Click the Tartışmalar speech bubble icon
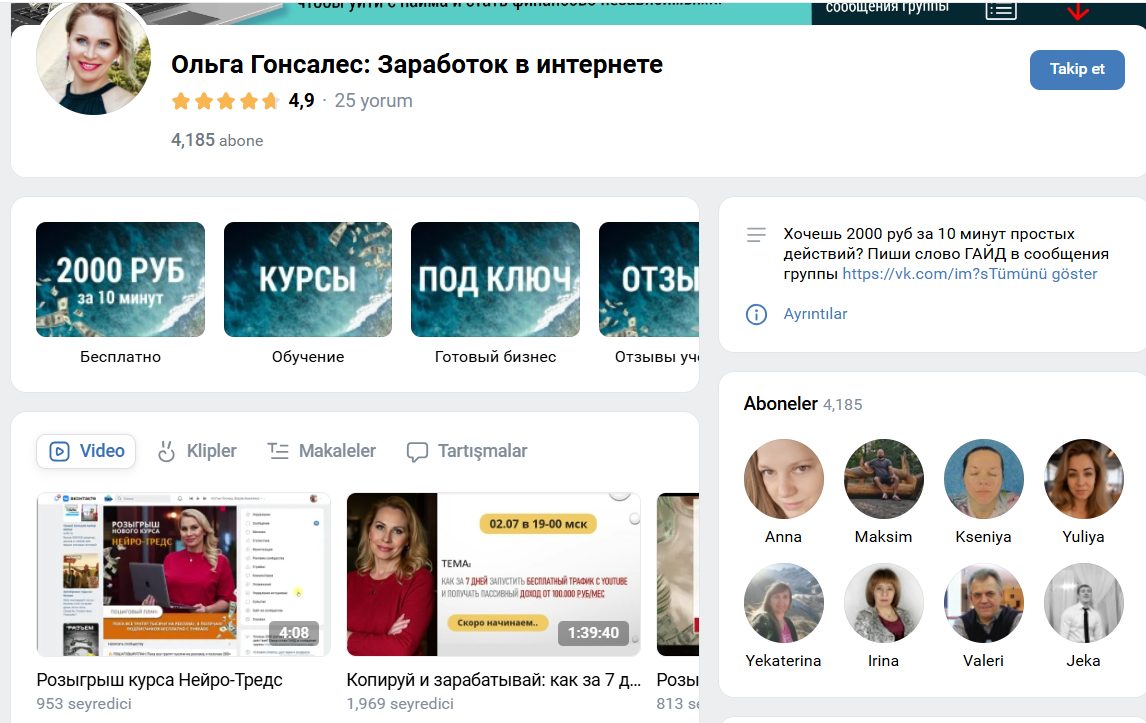 point(417,452)
